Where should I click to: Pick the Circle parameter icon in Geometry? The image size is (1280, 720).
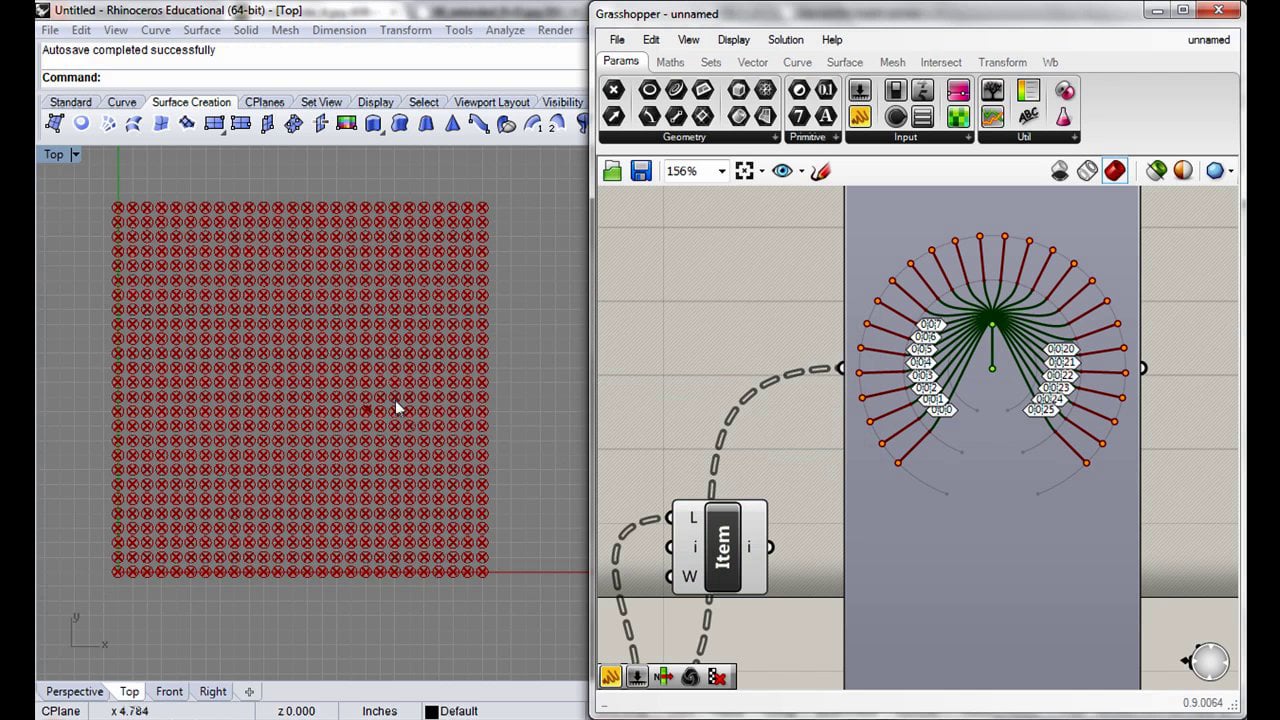click(x=649, y=90)
